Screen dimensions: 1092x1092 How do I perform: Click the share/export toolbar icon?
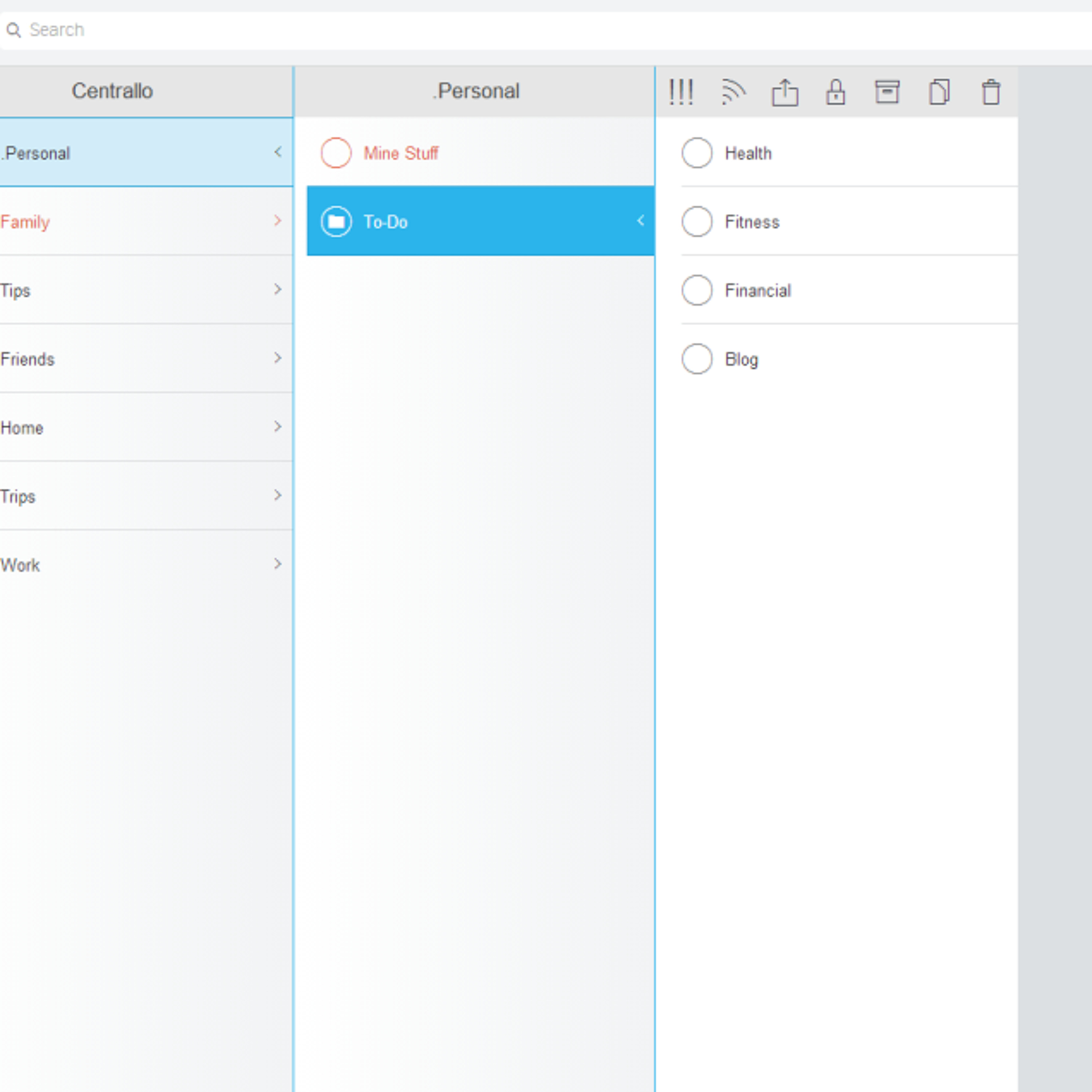pyautogui.click(x=784, y=92)
